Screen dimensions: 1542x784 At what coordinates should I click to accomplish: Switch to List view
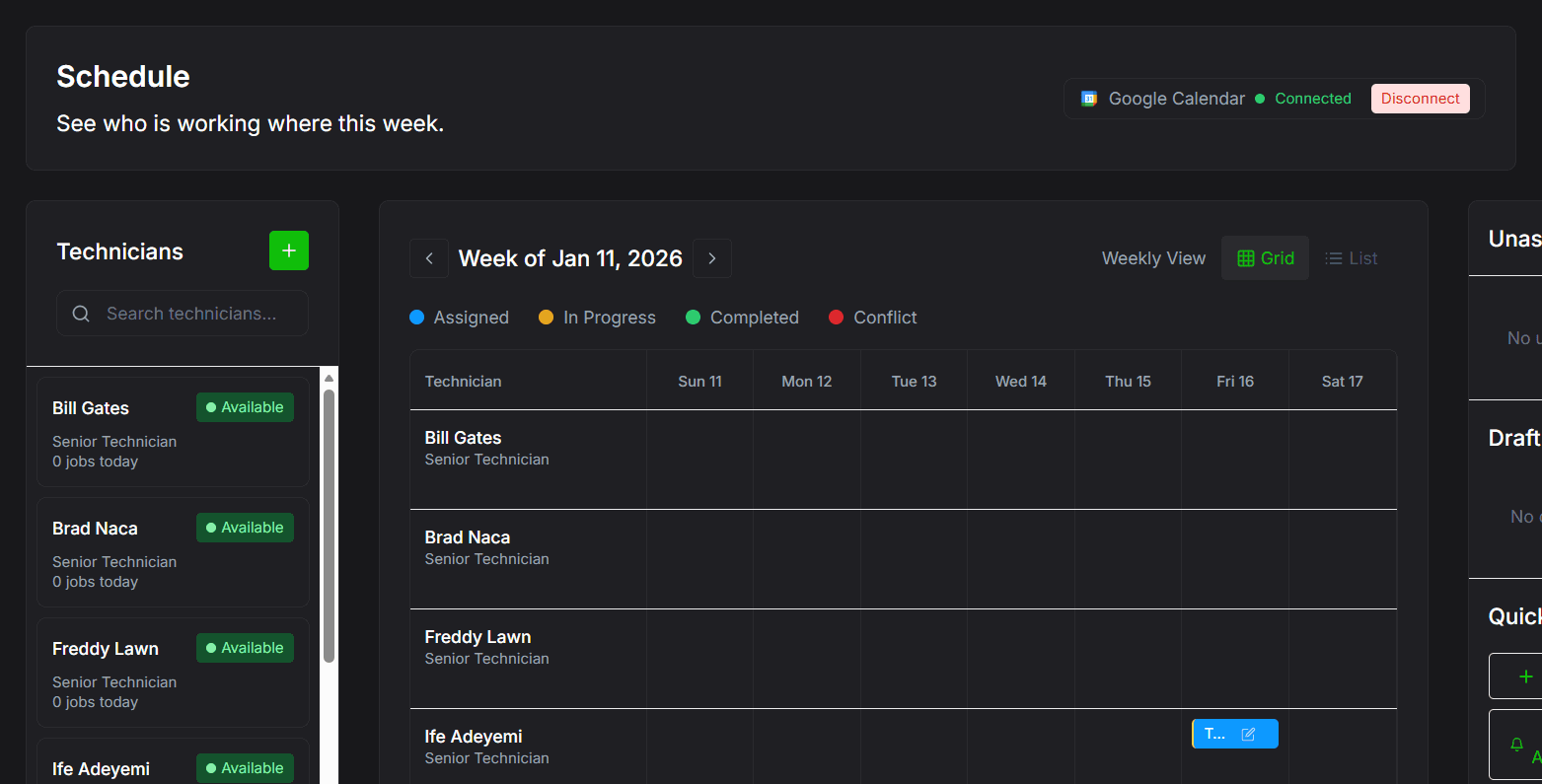click(x=1351, y=258)
